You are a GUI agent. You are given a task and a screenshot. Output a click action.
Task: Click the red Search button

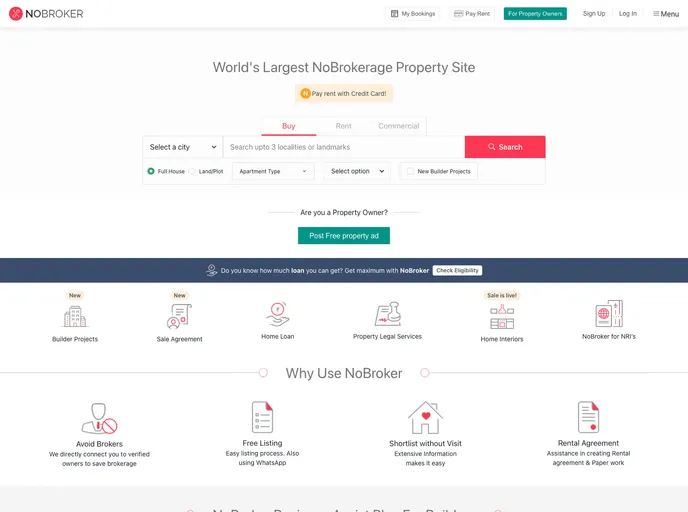tap(505, 147)
